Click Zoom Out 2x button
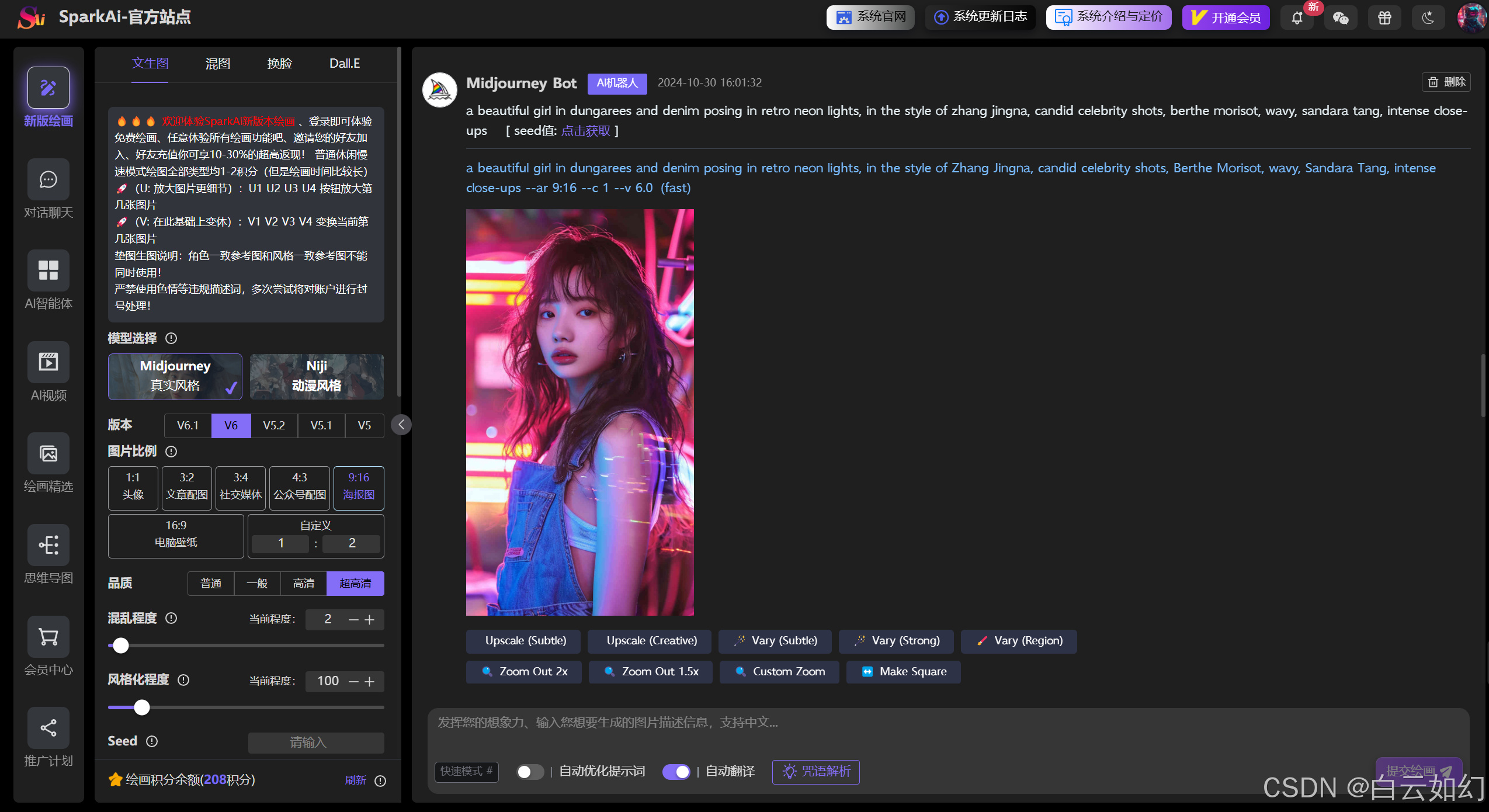 (x=524, y=672)
